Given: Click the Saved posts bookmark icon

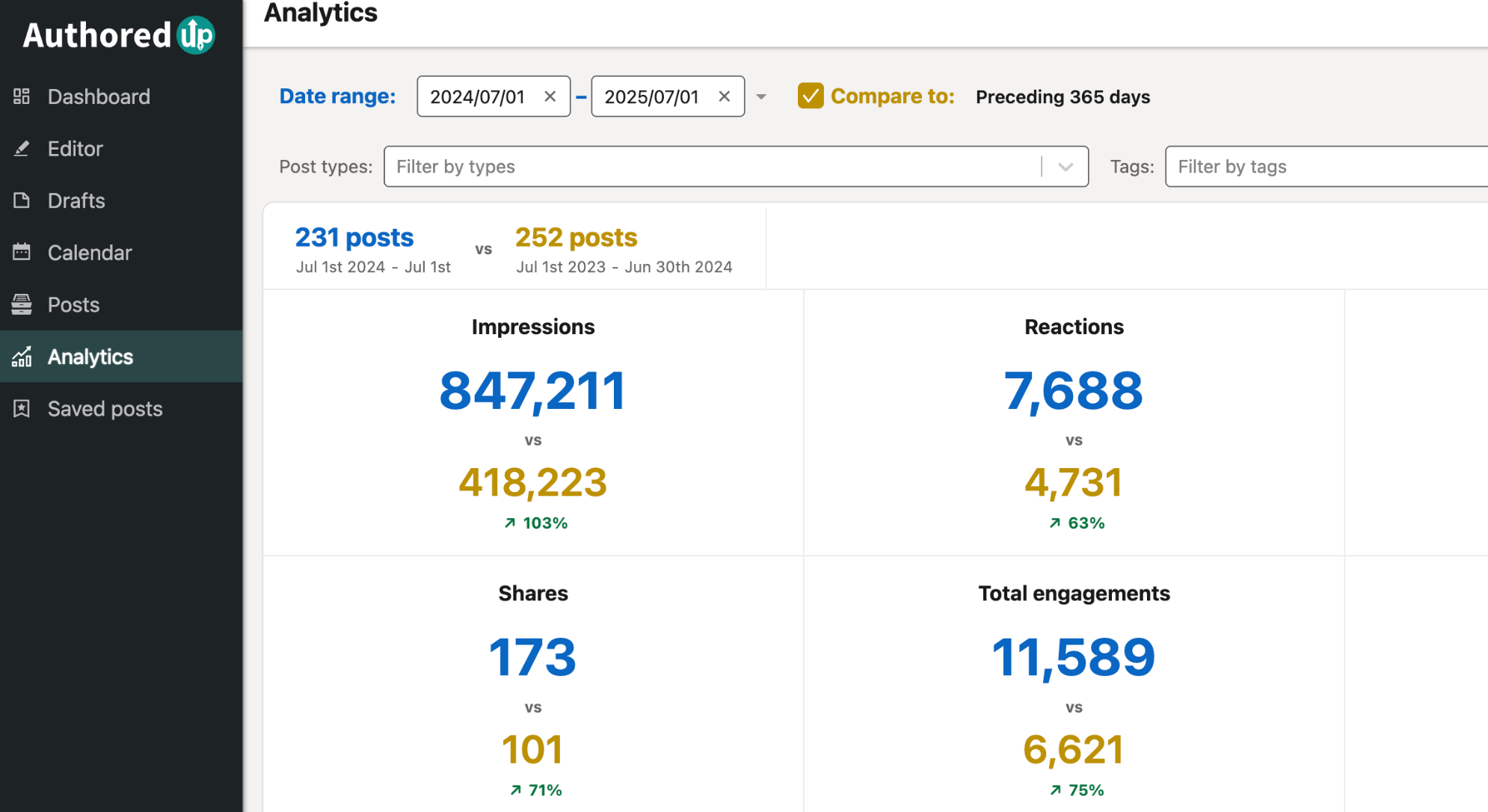Looking at the screenshot, I should [x=22, y=408].
